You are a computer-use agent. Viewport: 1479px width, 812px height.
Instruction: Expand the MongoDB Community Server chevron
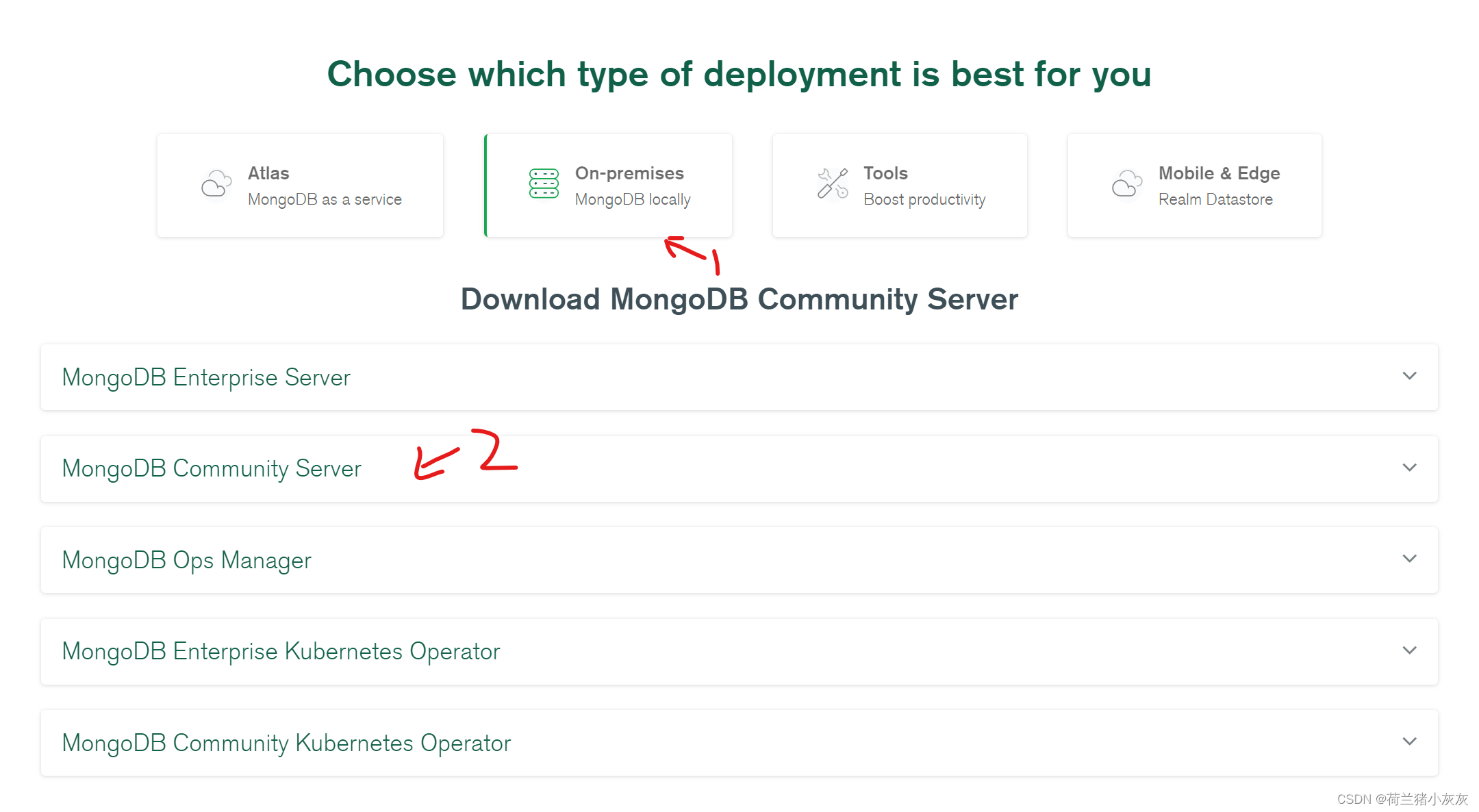point(1409,468)
